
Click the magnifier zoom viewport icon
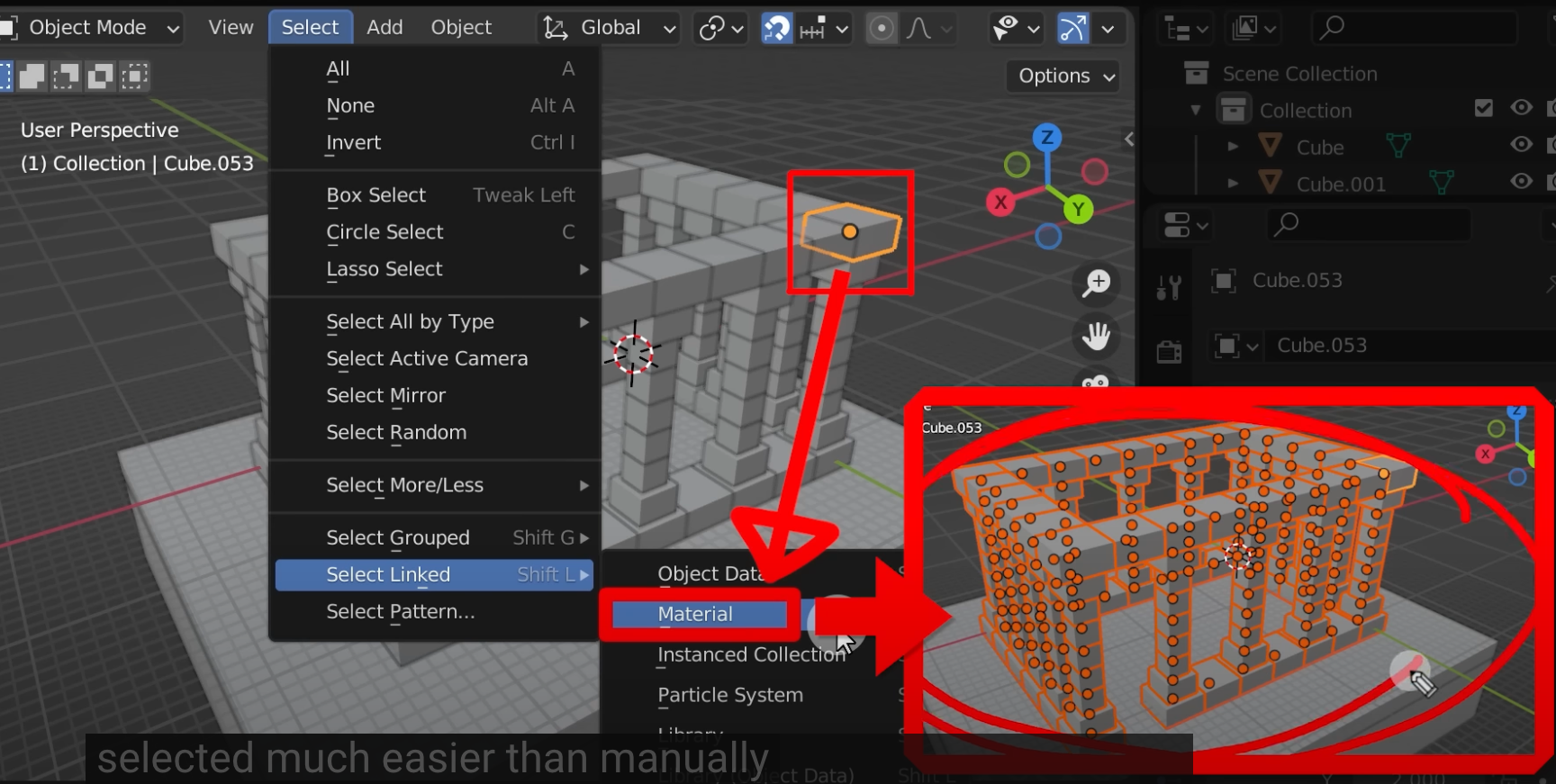(x=1096, y=284)
